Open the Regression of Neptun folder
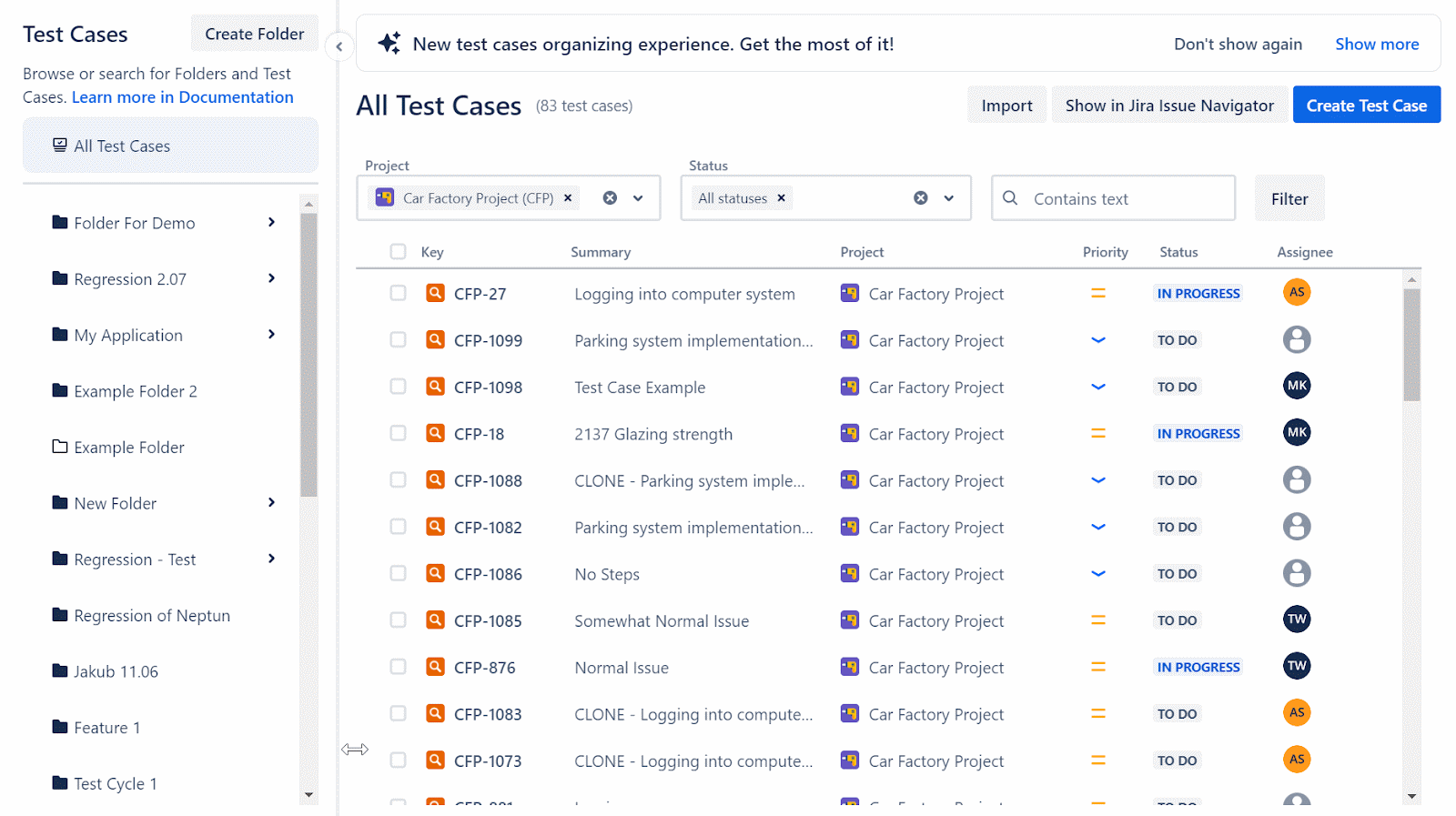The image size is (1456, 816). coord(151,616)
